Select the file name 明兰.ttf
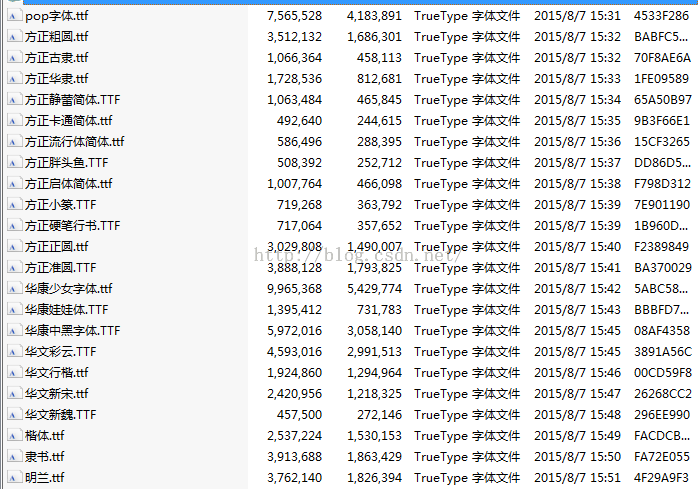700x489 pixels. pos(45,477)
